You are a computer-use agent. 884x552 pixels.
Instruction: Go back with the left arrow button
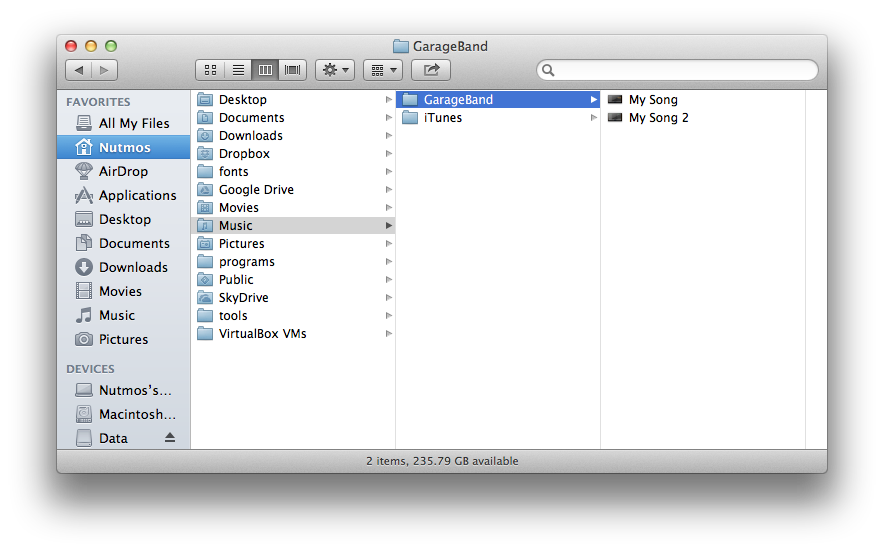pos(79,70)
